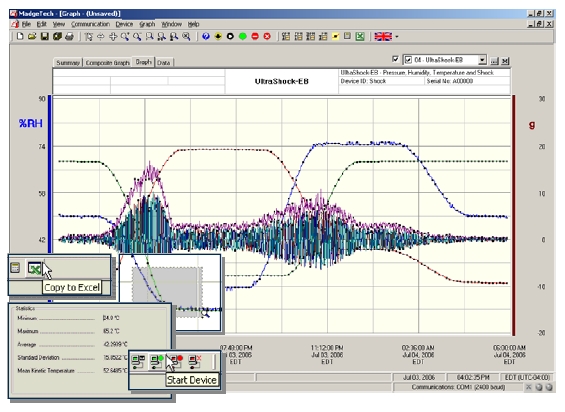Click the 11:12:00 PM time axis label
Image resolution: width=565 pixels, height=412 pixels.
327,348
